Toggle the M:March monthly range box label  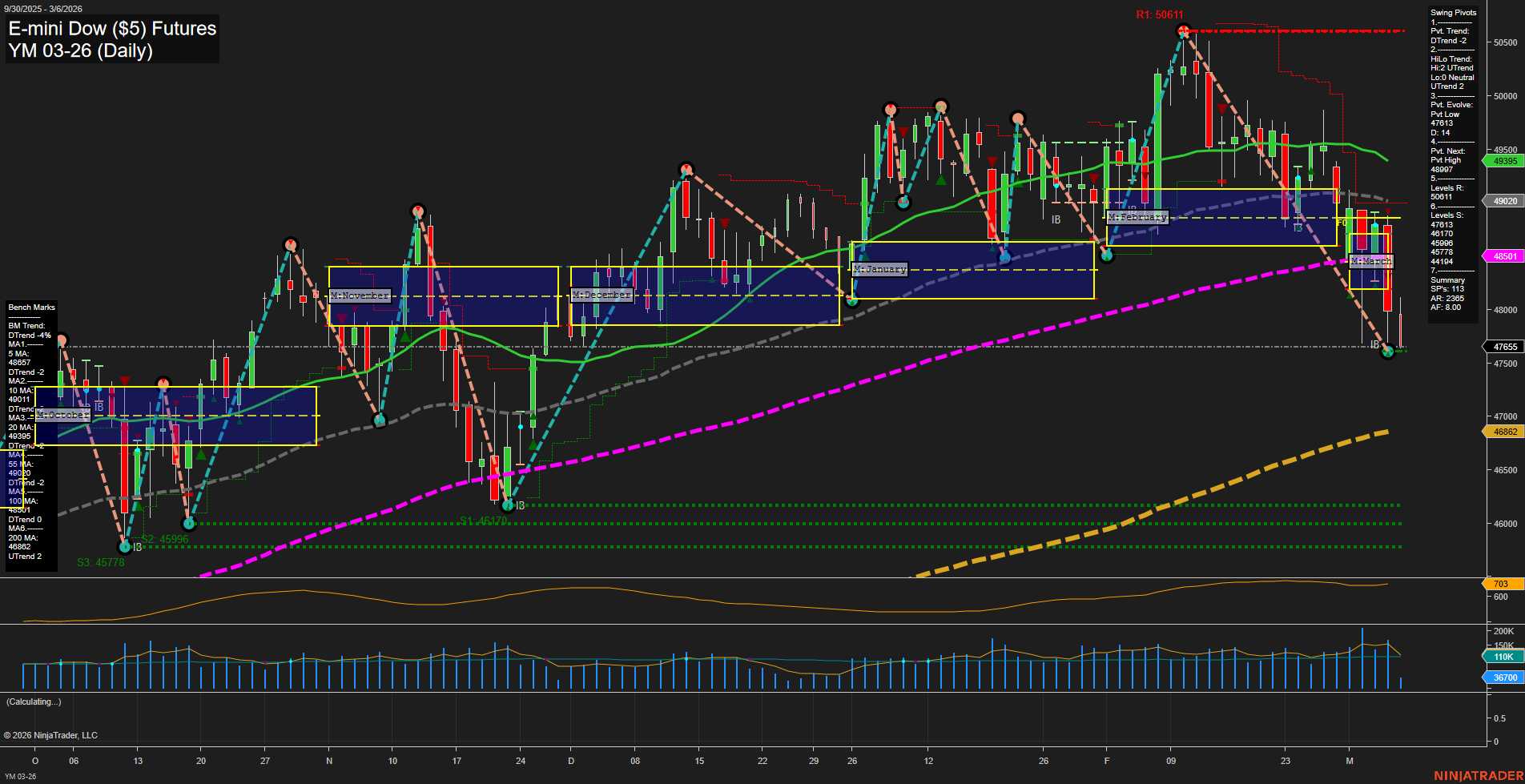[x=1373, y=261]
